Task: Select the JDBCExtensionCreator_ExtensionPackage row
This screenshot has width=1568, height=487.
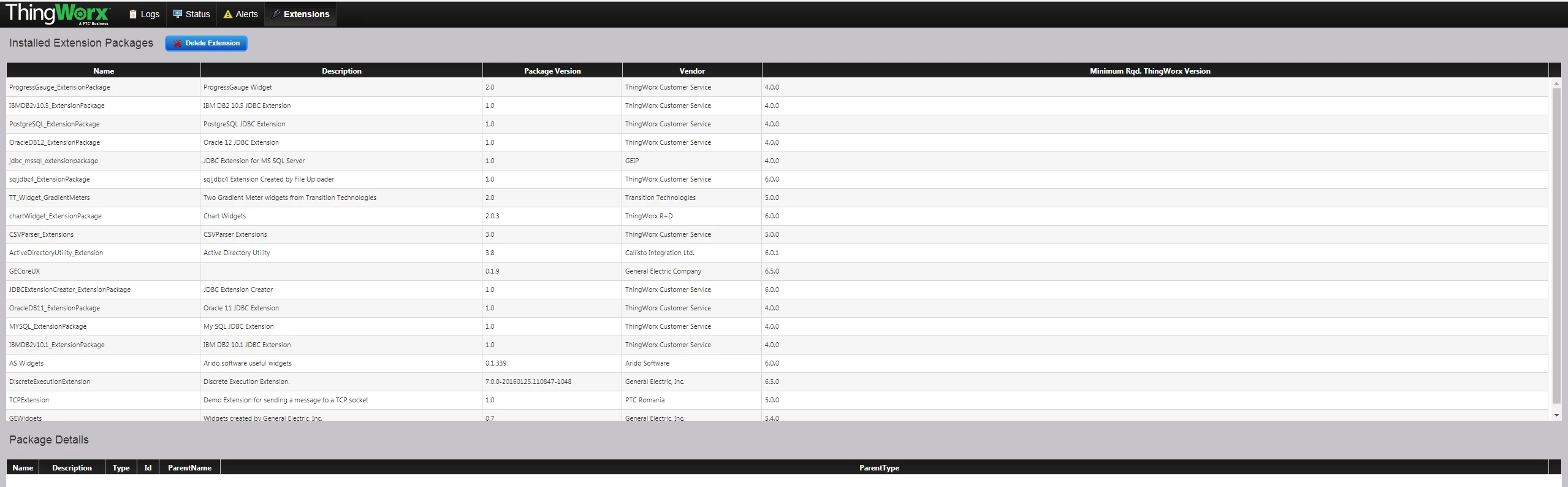Action: point(777,290)
